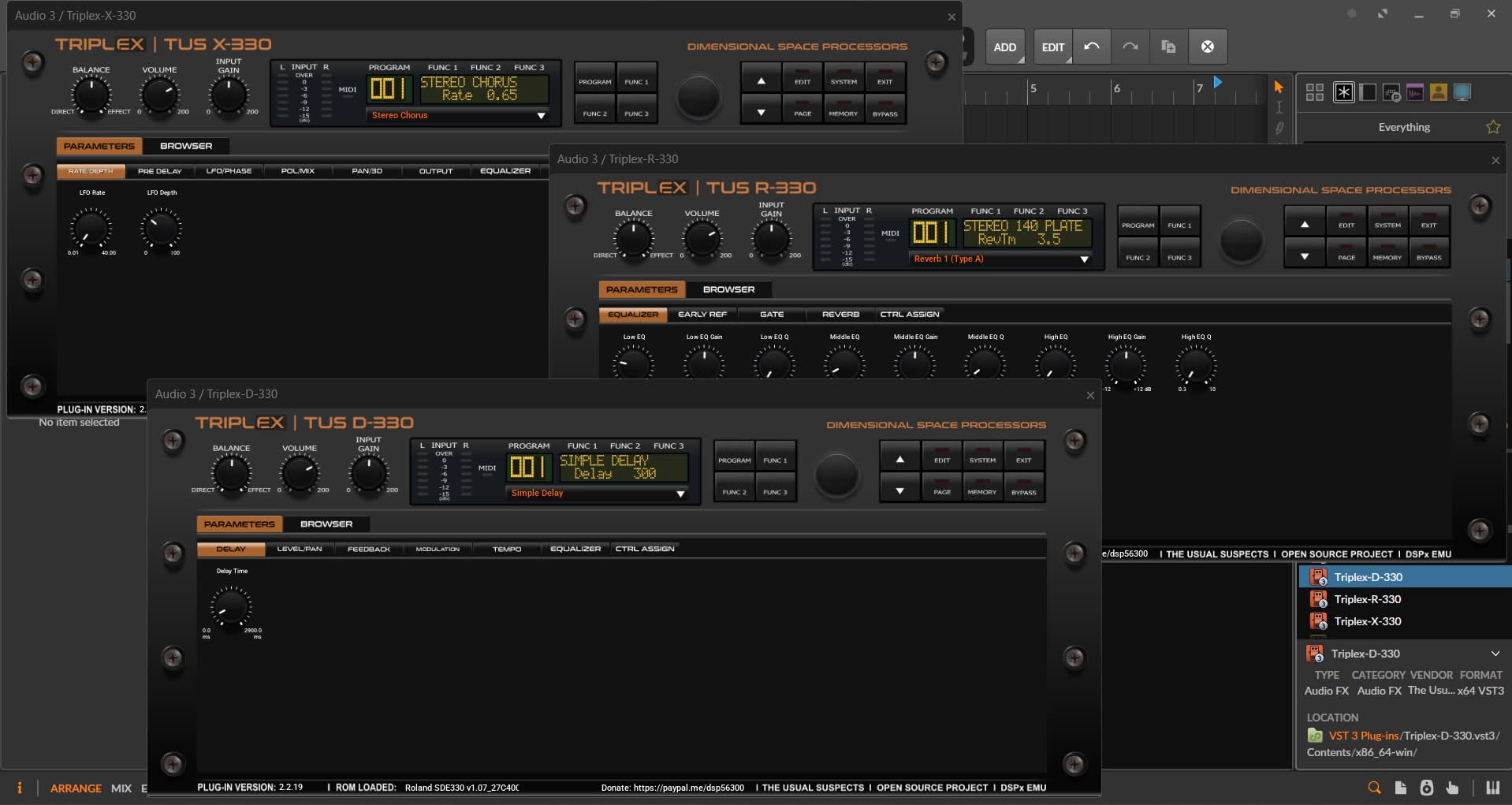
Task: Open the hand mappings panel icon
Action: pyautogui.click(x=1452, y=788)
